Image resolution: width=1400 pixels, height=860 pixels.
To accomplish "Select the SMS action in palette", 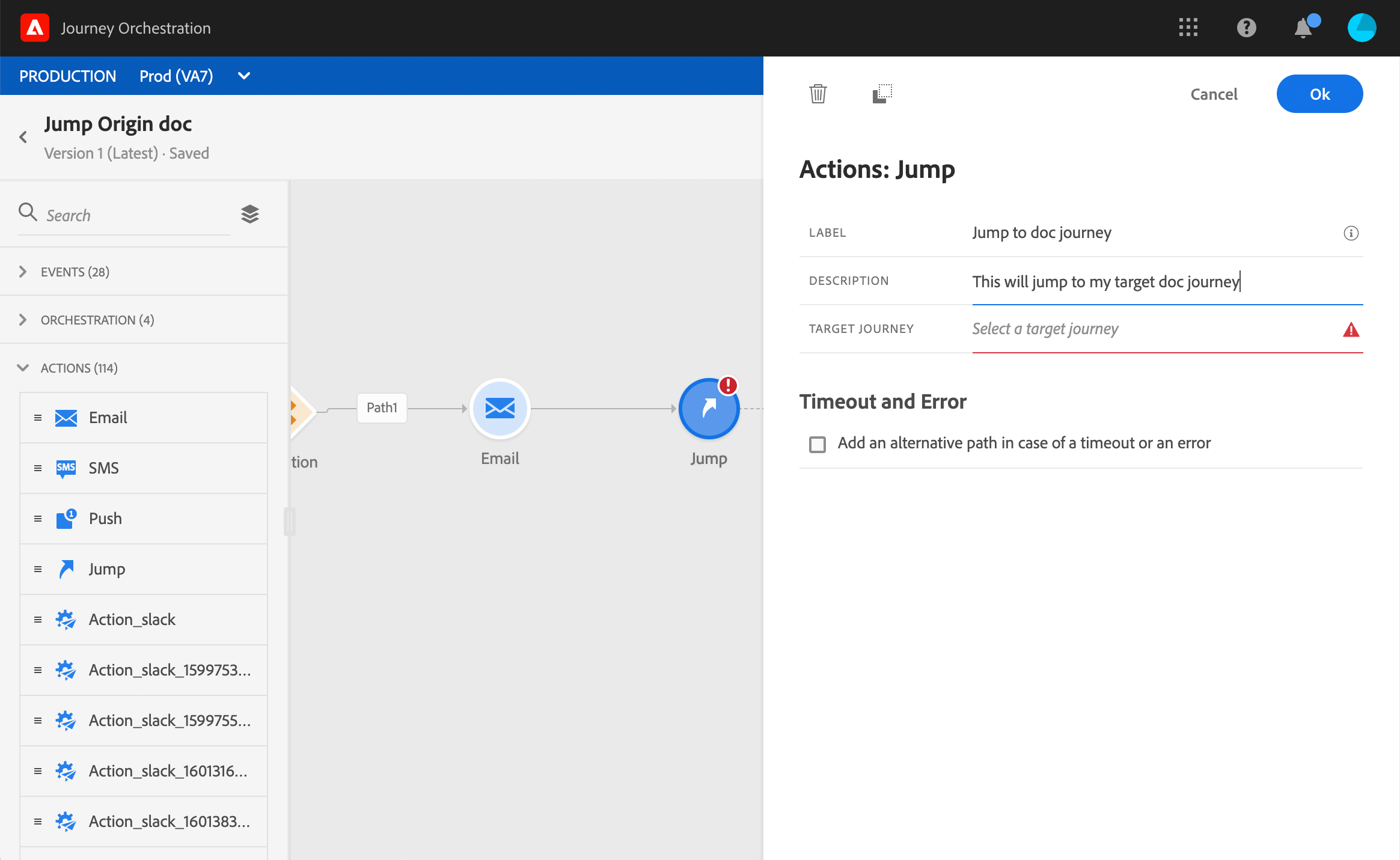I will pyautogui.click(x=103, y=468).
